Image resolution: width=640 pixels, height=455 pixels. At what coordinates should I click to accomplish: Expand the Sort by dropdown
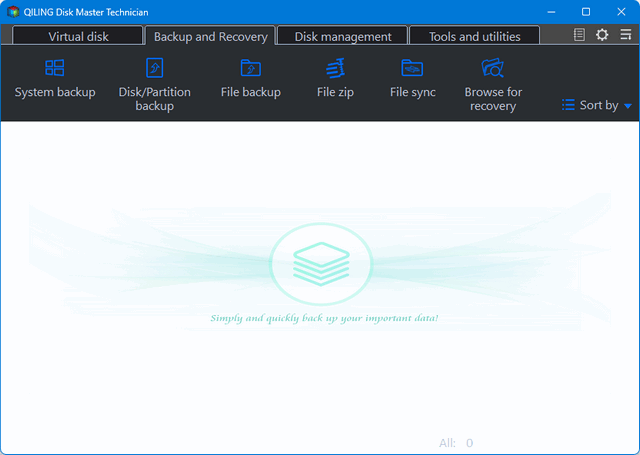[597, 105]
